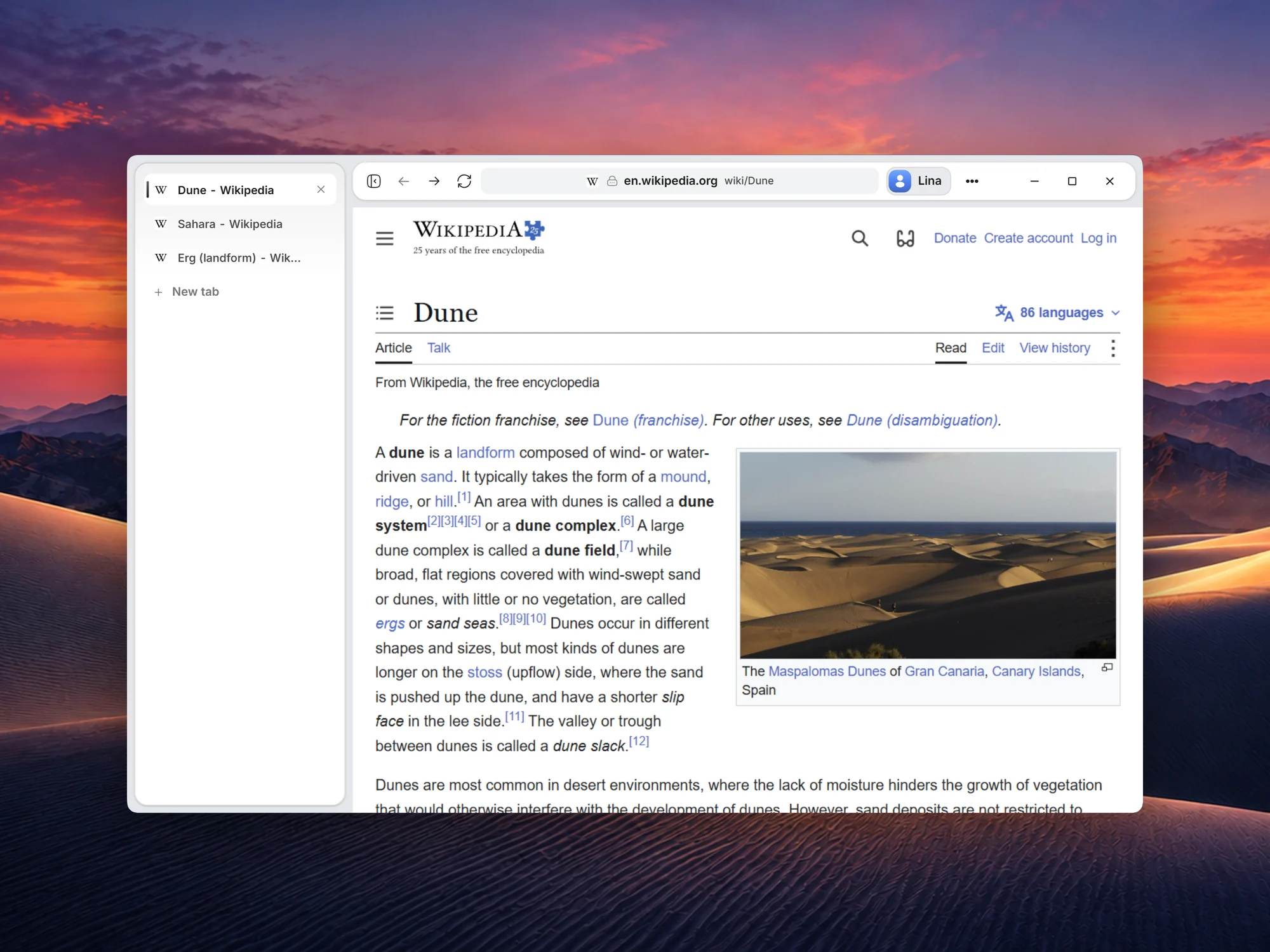Click the landform link
Screen dimensions: 1270x952
tap(485, 453)
